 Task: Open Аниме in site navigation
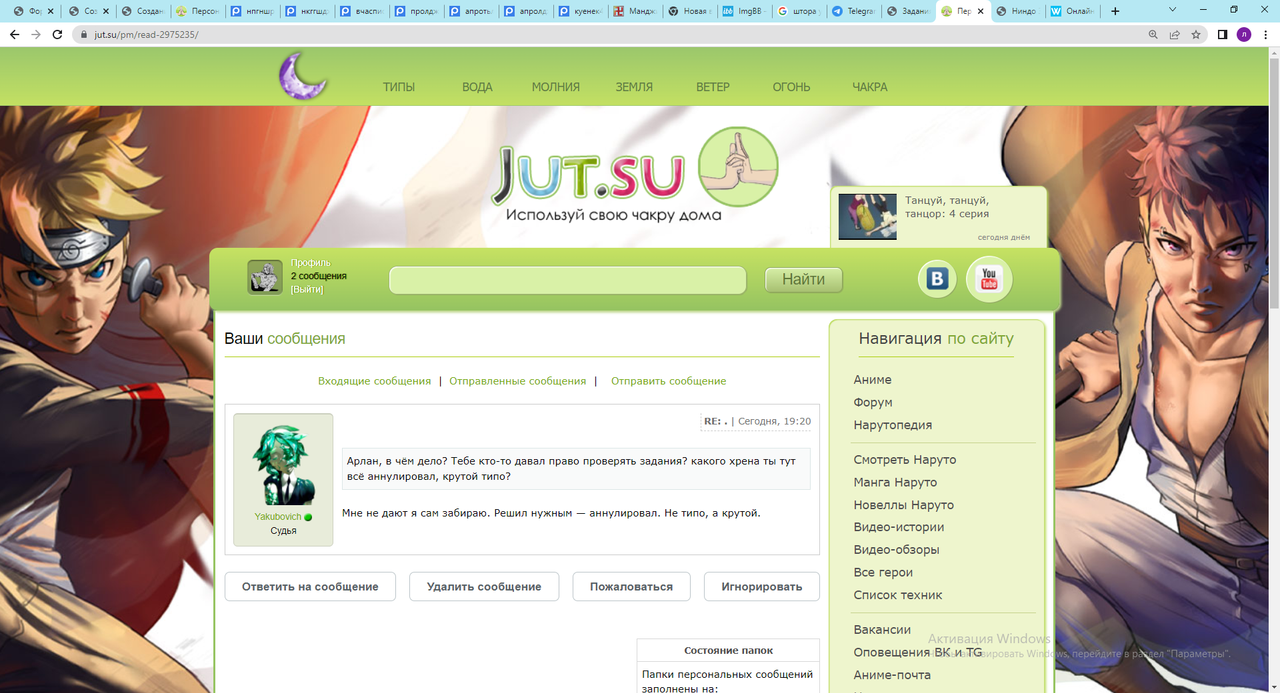pyautogui.click(x=873, y=380)
